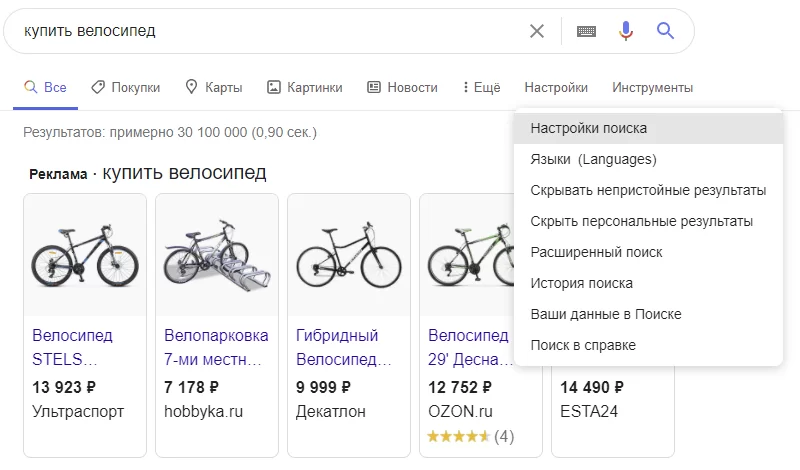Viewport: 800px width, 470px height.
Task: Toggle Скрывать непристойные результаты option
Action: pyautogui.click(x=648, y=190)
